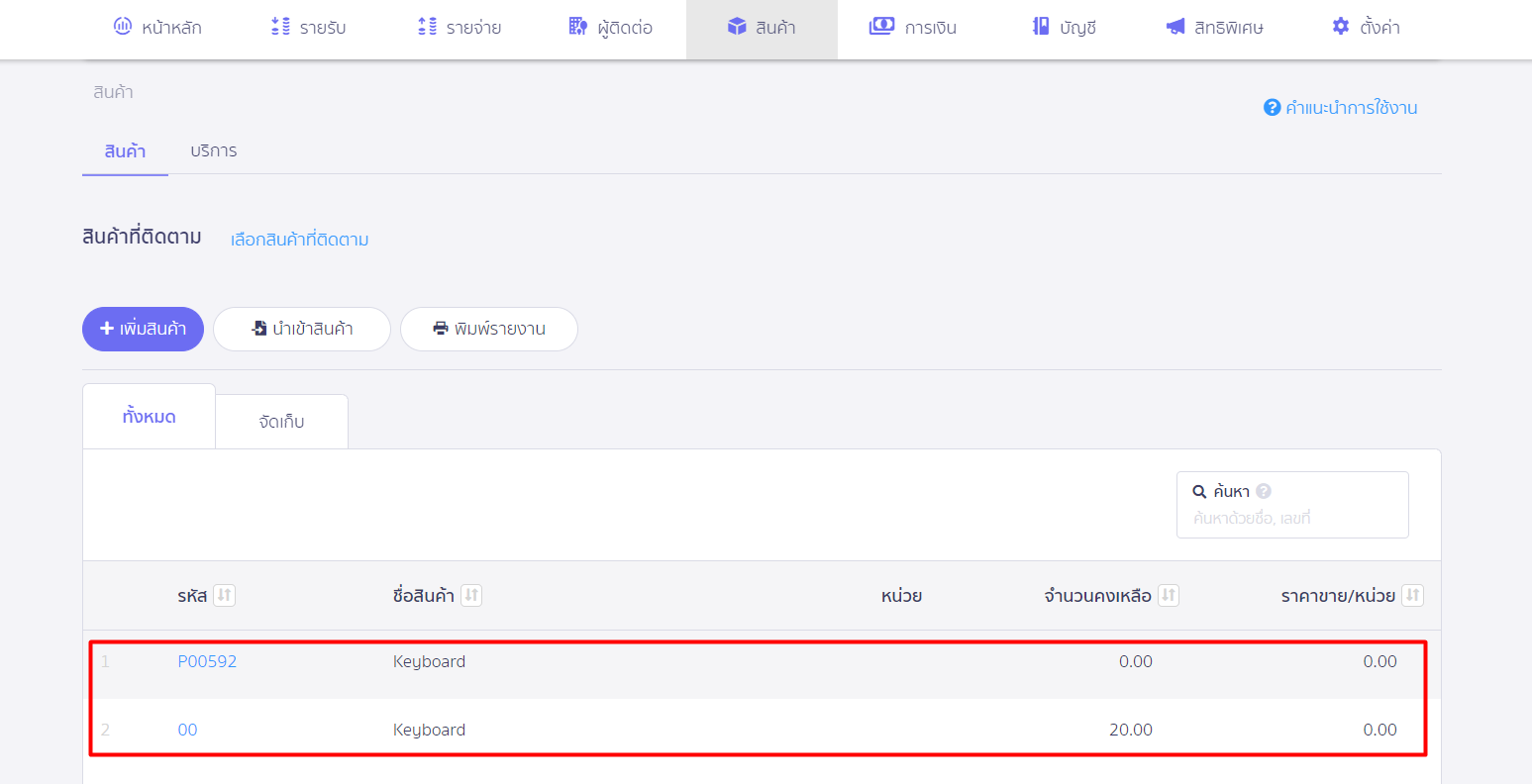Viewport: 1532px width, 784px height.
Task: Click the นำเข้าสินค้า import button
Action: click(x=302, y=329)
